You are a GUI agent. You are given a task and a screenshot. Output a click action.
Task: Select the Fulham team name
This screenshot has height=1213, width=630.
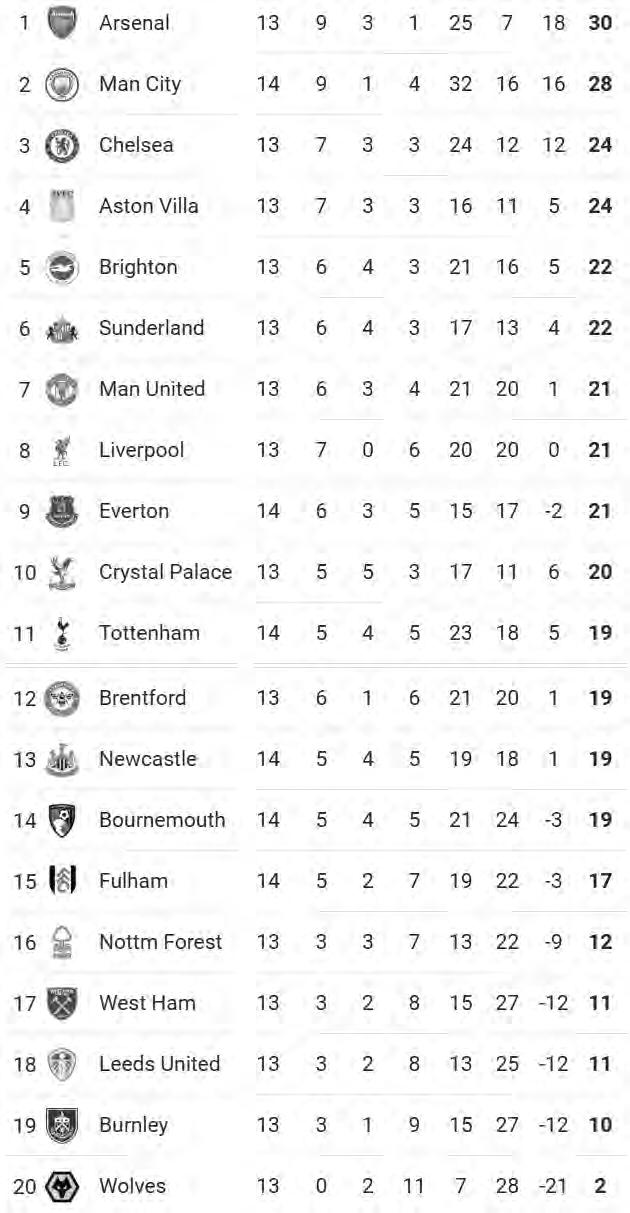point(133,881)
